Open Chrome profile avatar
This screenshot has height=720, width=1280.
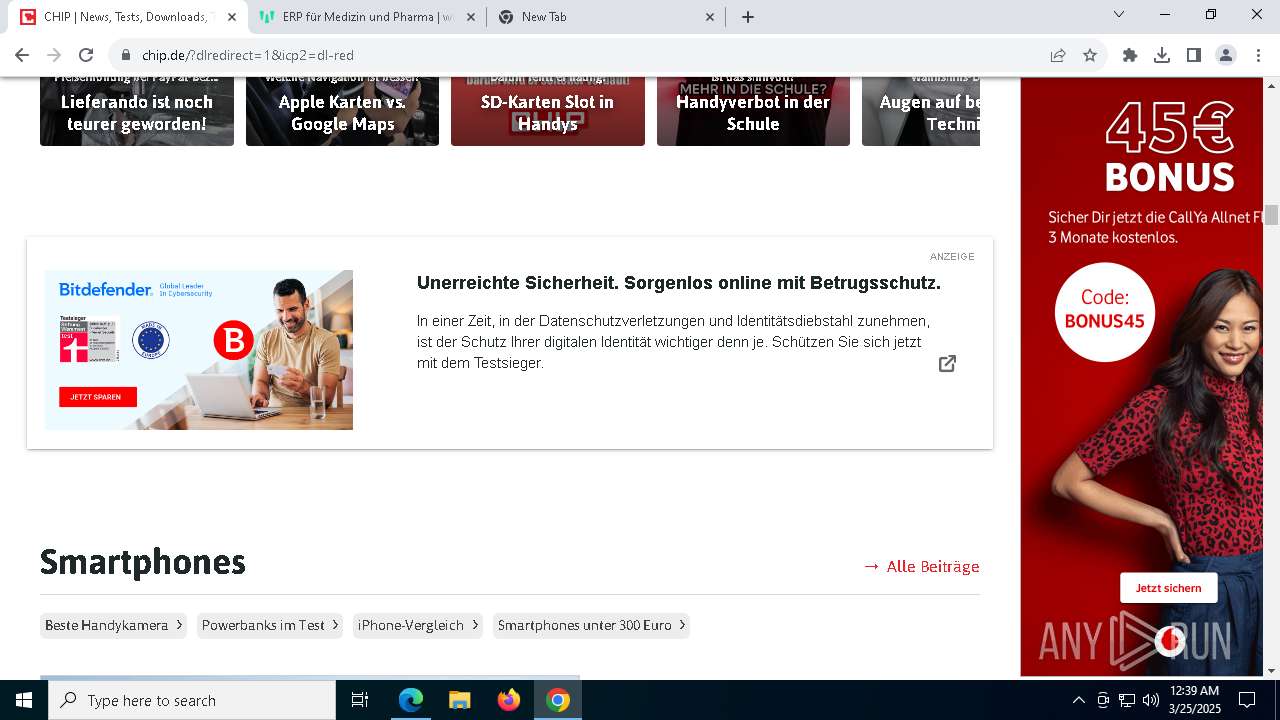pyautogui.click(x=1226, y=55)
